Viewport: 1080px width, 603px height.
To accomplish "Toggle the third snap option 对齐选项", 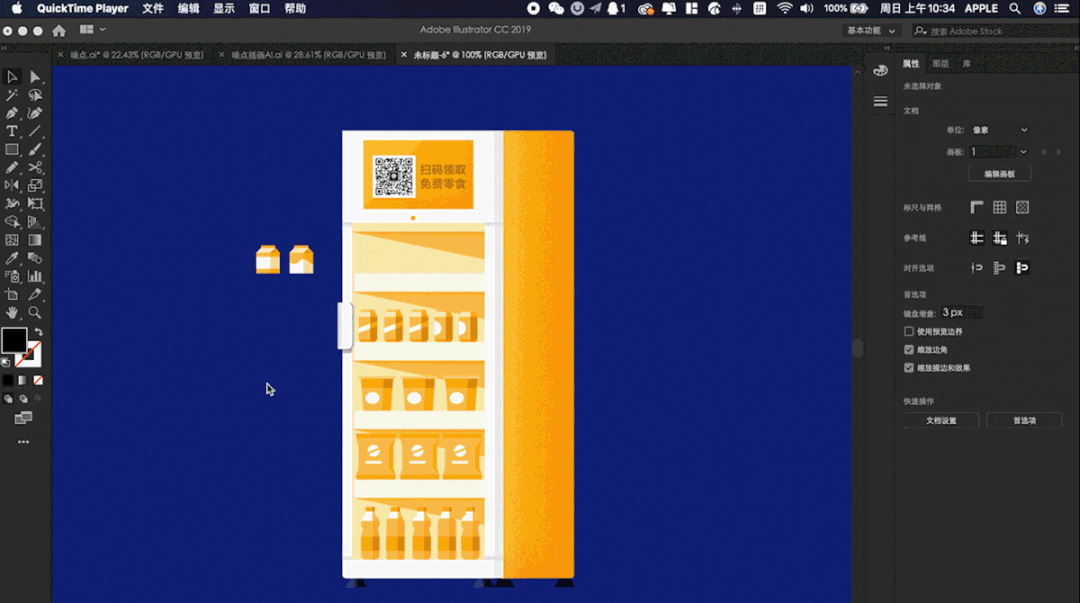I will click(x=1022, y=268).
